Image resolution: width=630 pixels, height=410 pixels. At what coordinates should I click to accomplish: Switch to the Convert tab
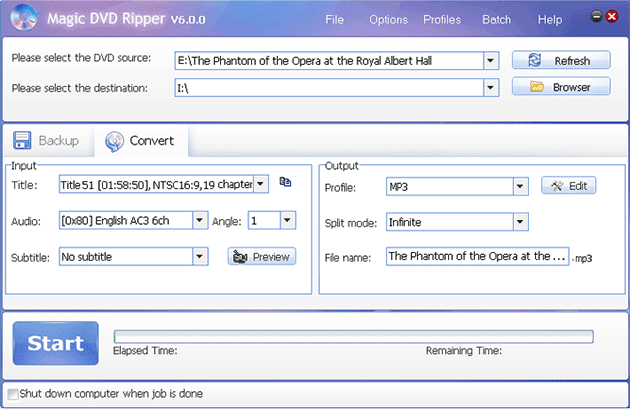(141, 141)
